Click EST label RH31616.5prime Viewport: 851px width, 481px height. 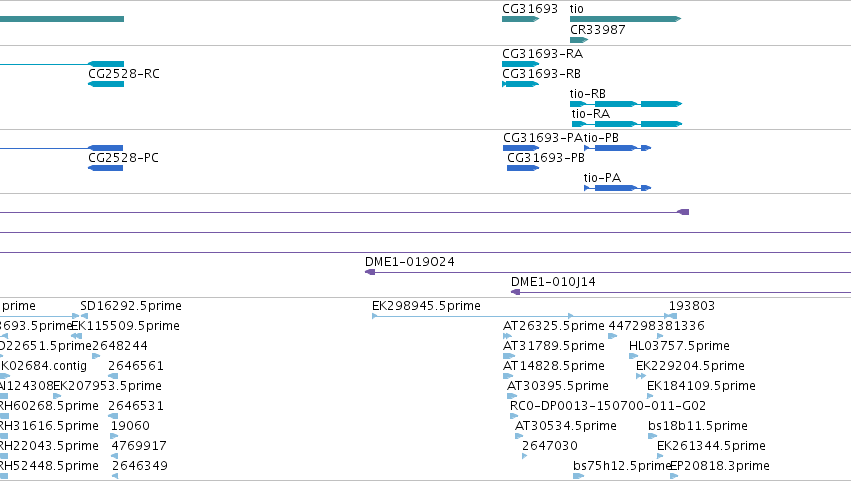pos(49,426)
